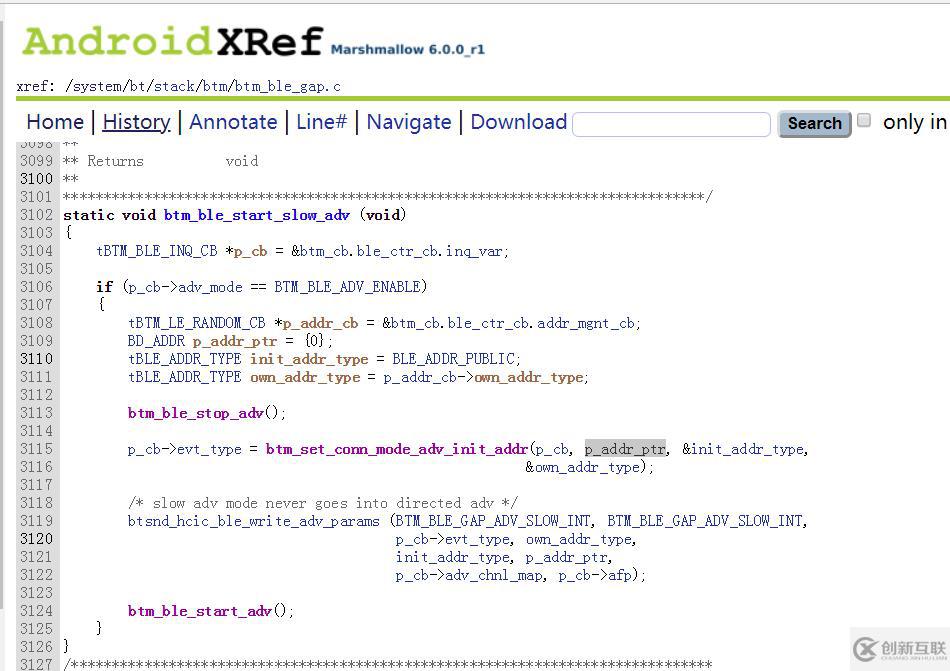Open the 'bt' path segment in xref
Screen dimensions: 950x671
[137, 87]
